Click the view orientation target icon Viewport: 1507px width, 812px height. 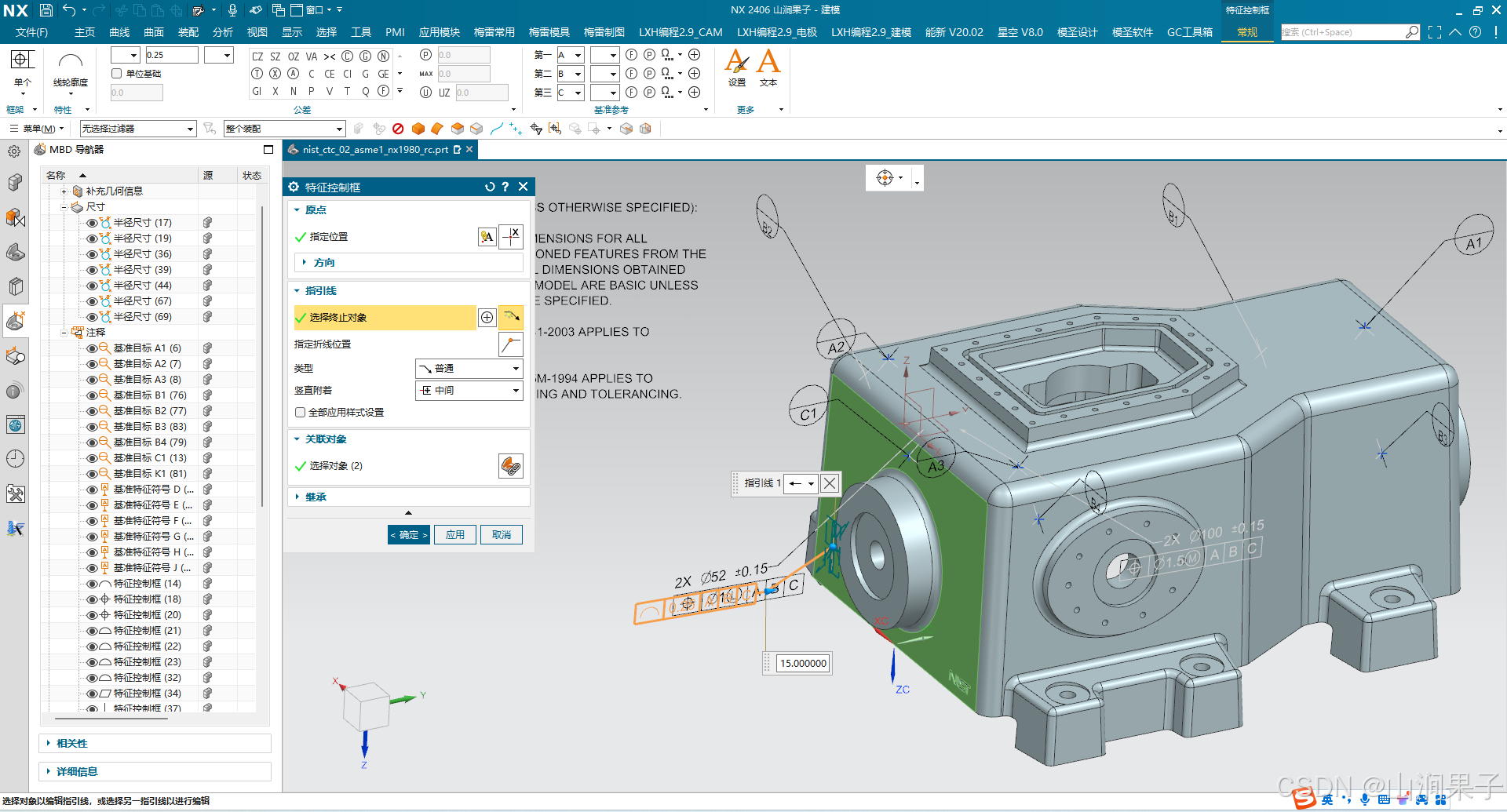click(885, 177)
